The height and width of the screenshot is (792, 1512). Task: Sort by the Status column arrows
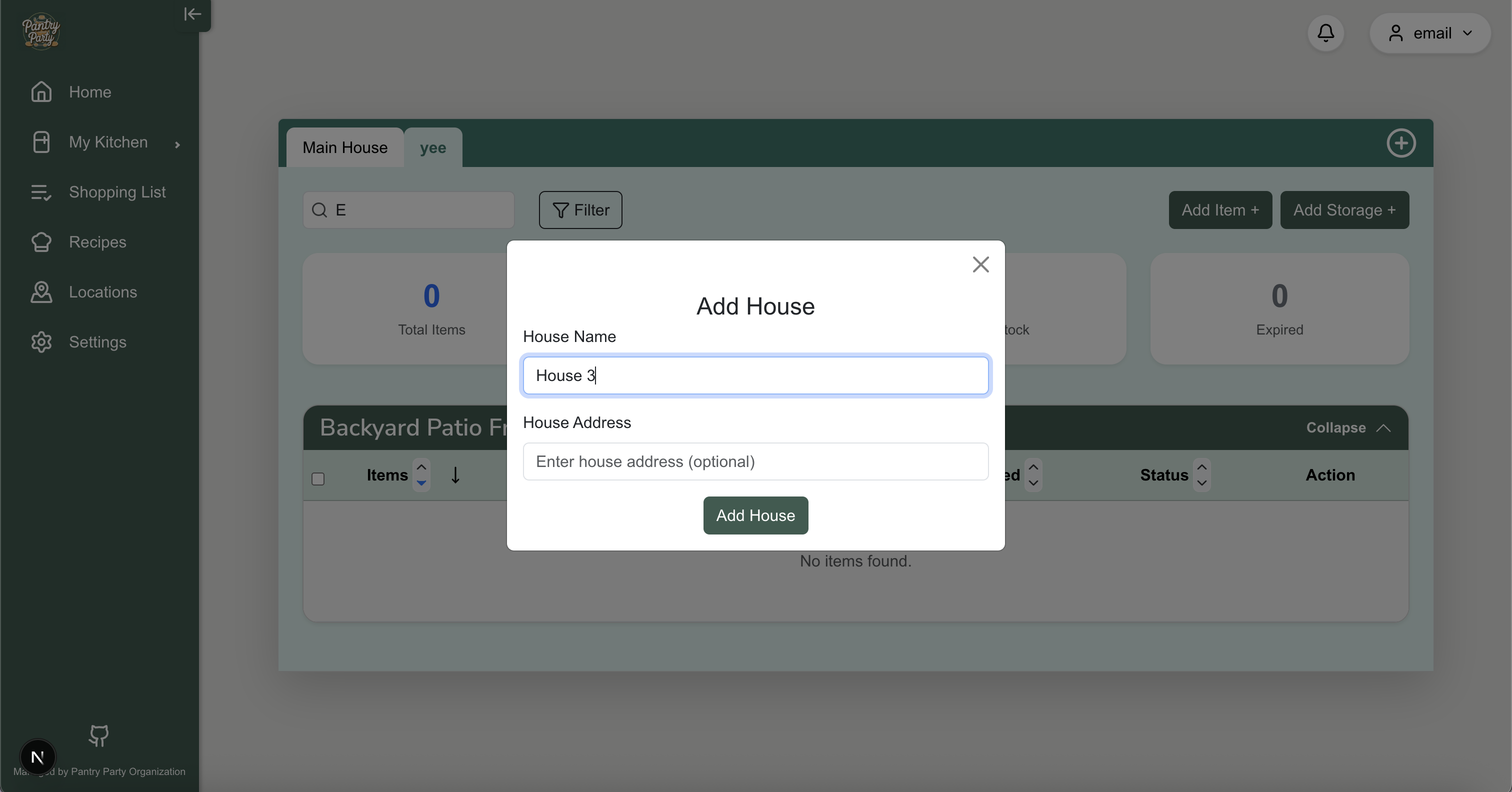pos(1201,474)
